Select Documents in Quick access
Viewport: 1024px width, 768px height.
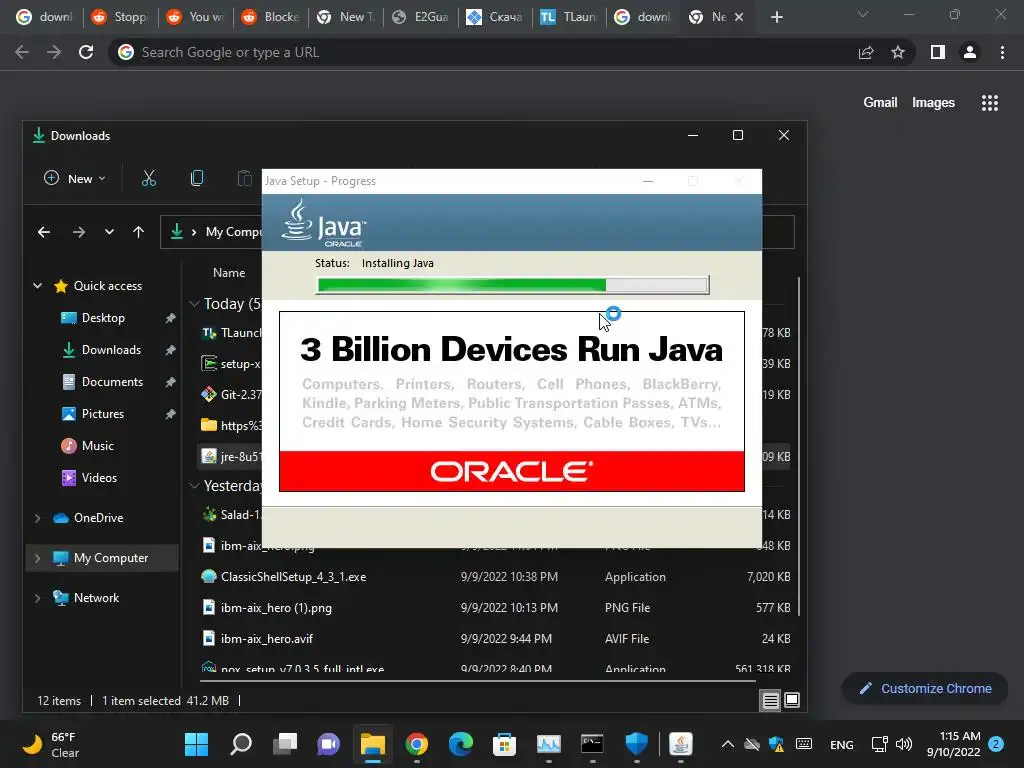tap(112, 382)
